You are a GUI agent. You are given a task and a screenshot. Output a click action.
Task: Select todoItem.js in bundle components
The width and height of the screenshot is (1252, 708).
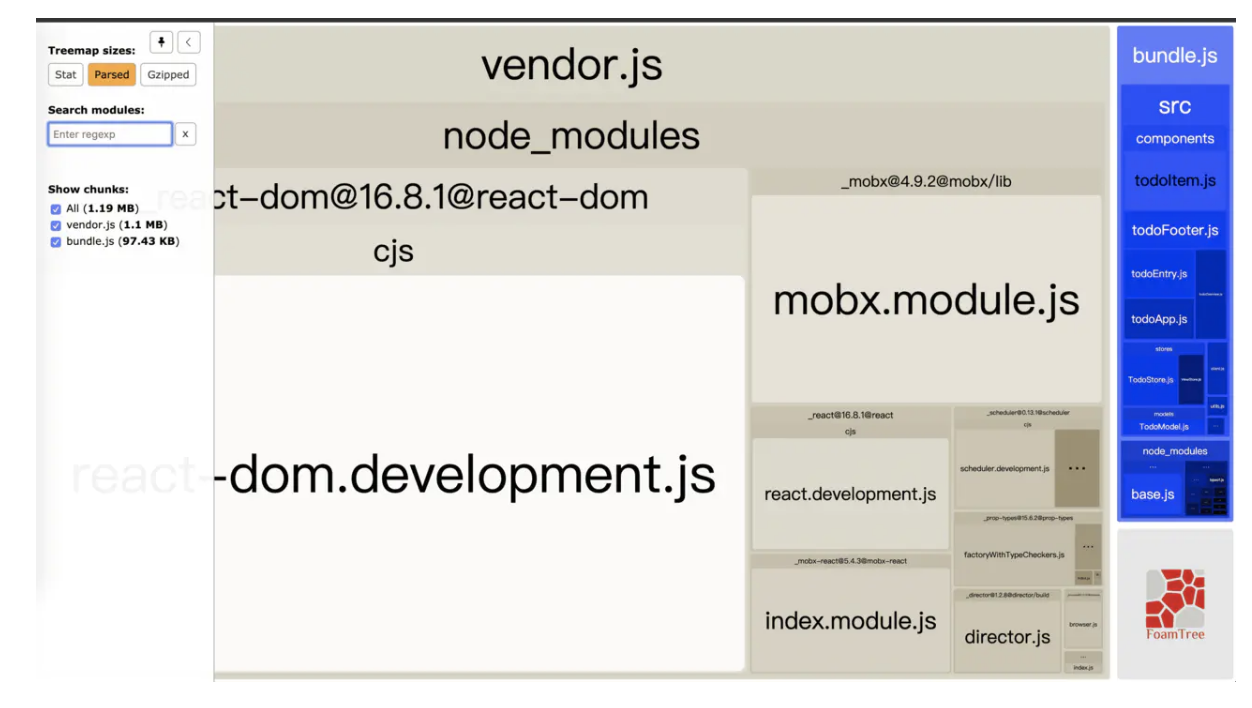(1174, 181)
